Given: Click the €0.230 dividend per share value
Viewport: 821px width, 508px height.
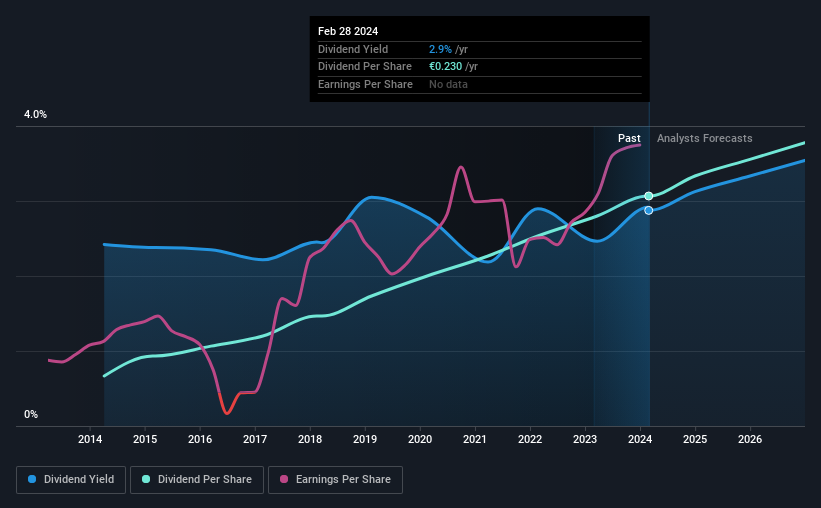Looking at the screenshot, I should [446, 67].
